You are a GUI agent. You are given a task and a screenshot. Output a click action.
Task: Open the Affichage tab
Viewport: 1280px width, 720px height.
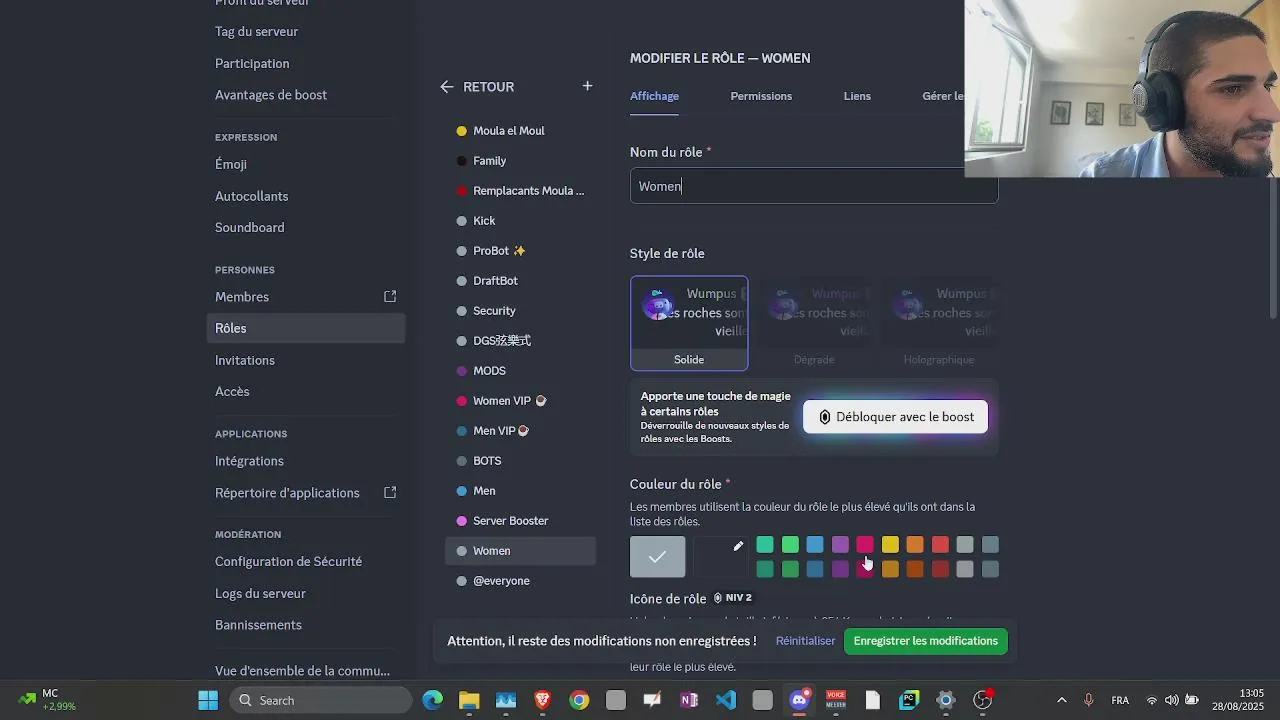(x=654, y=96)
